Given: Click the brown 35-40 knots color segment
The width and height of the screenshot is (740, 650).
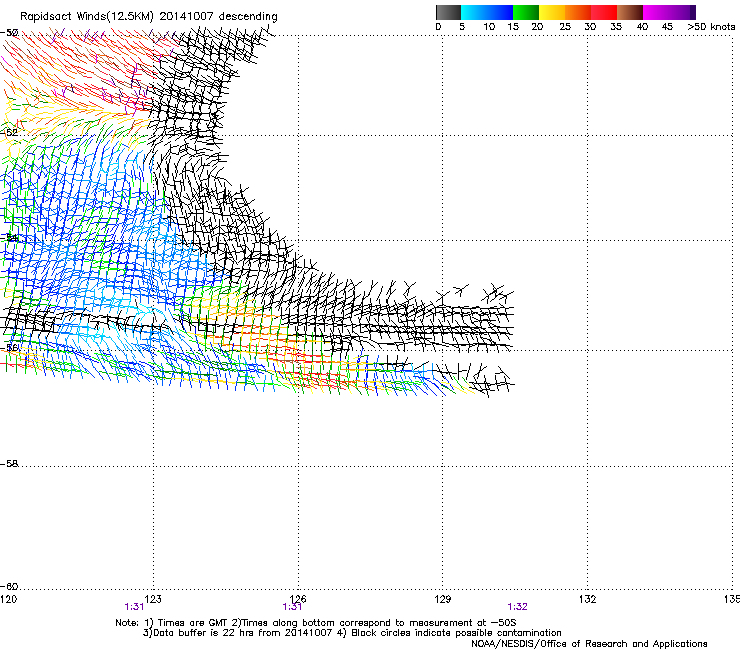Looking at the screenshot, I should (x=630, y=12).
